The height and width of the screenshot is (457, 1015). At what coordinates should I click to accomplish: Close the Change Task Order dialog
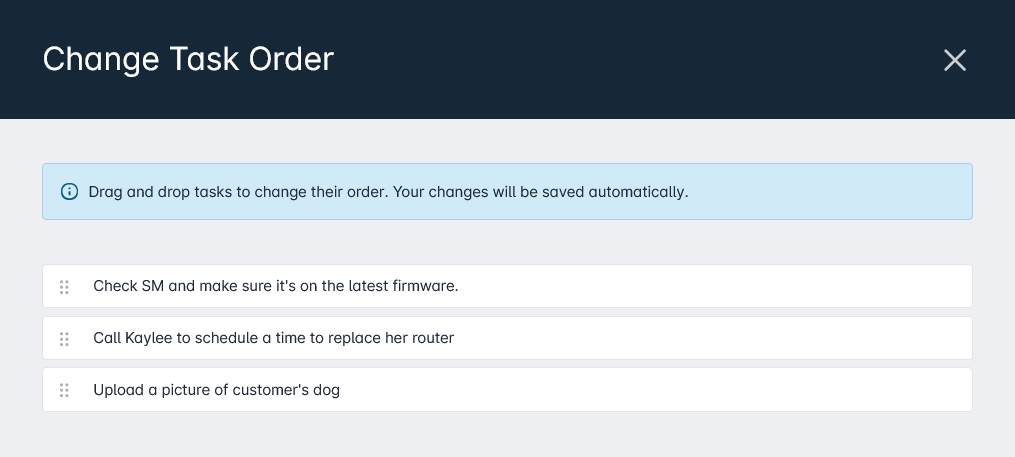click(955, 60)
